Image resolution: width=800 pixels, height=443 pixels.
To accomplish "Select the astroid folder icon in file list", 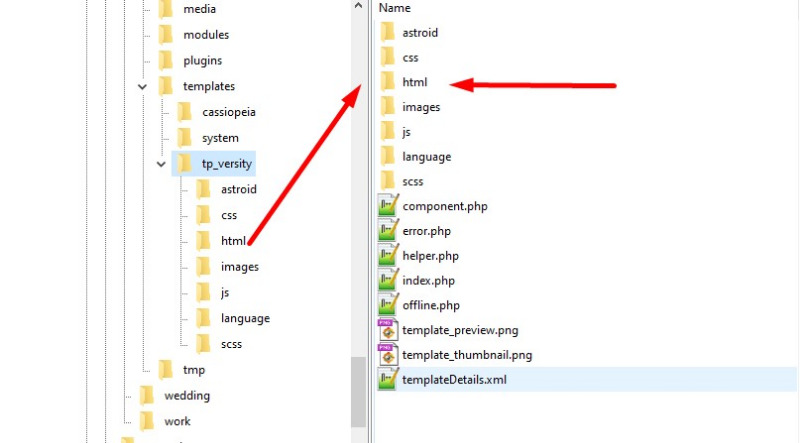I will pyautogui.click(x=388, y=33).
